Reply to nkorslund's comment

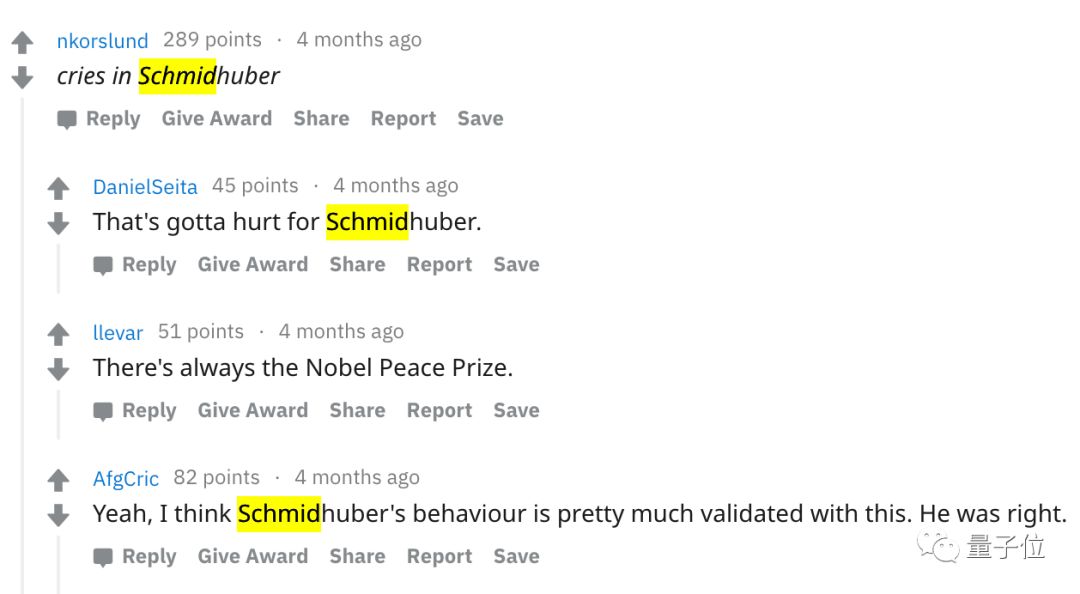coord(99,119)
